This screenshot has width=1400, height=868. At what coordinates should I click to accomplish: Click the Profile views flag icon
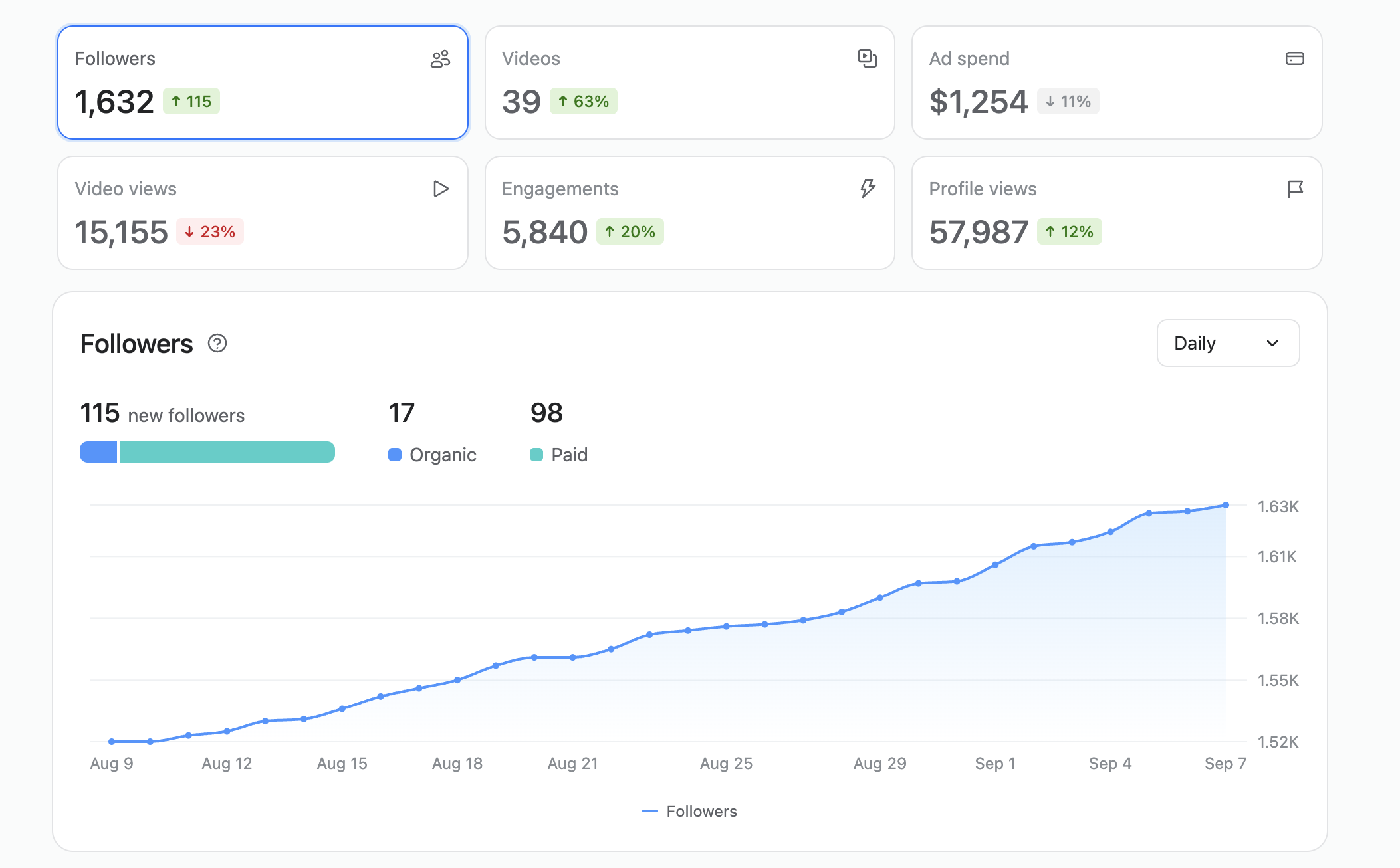click(1295, 189)
